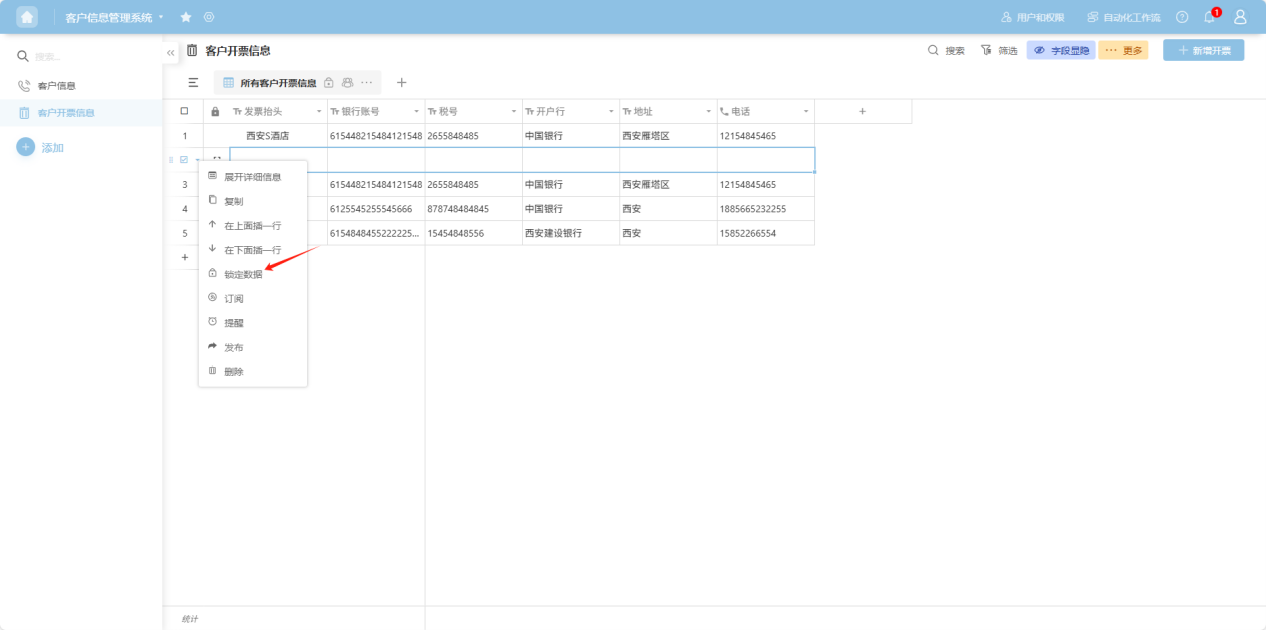Toggle the select-all checkbox in header
The image size is (1266, 630).
tap(184, 111)
